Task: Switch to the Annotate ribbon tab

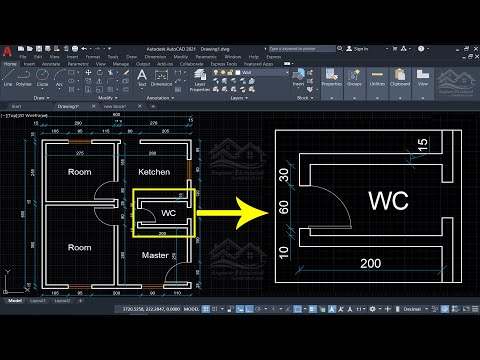Action: click(51, 64)
